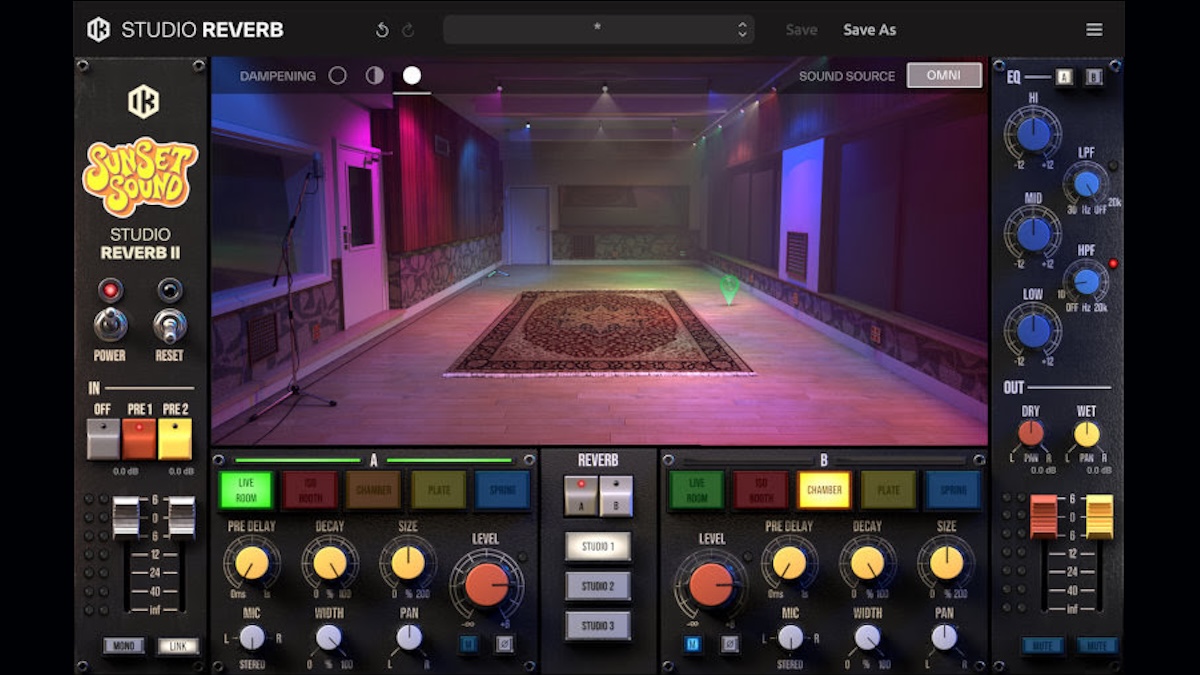
Task: Click the phase invert button in section A
Action: (504, 644)
